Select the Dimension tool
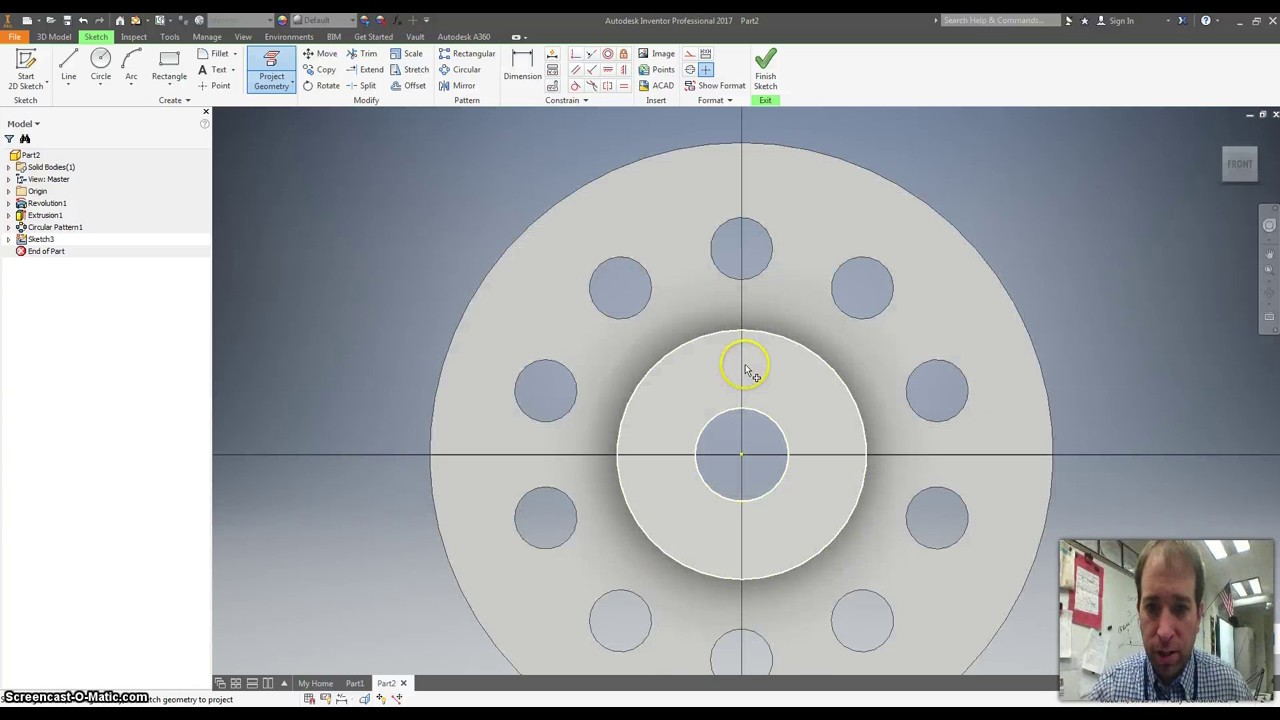The width and height of the screenshot is (1280, 720). click(x=522, y=66)
